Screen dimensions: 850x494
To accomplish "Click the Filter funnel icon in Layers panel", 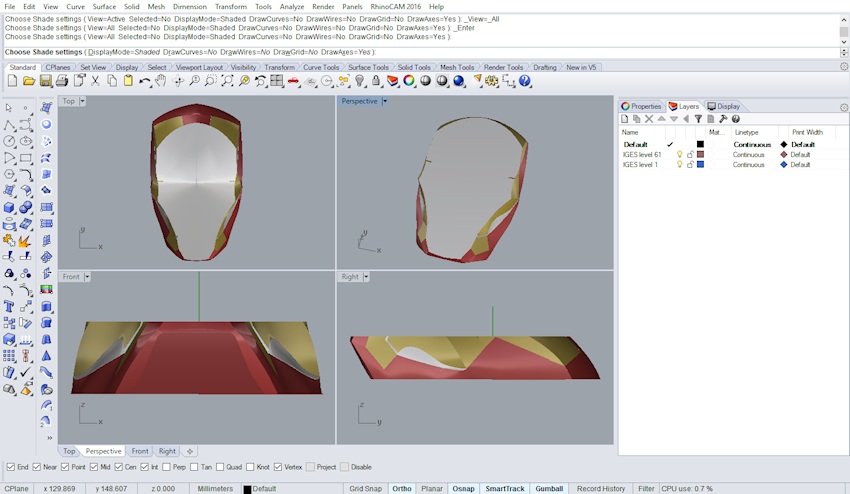I will click(x=698, y=119).
